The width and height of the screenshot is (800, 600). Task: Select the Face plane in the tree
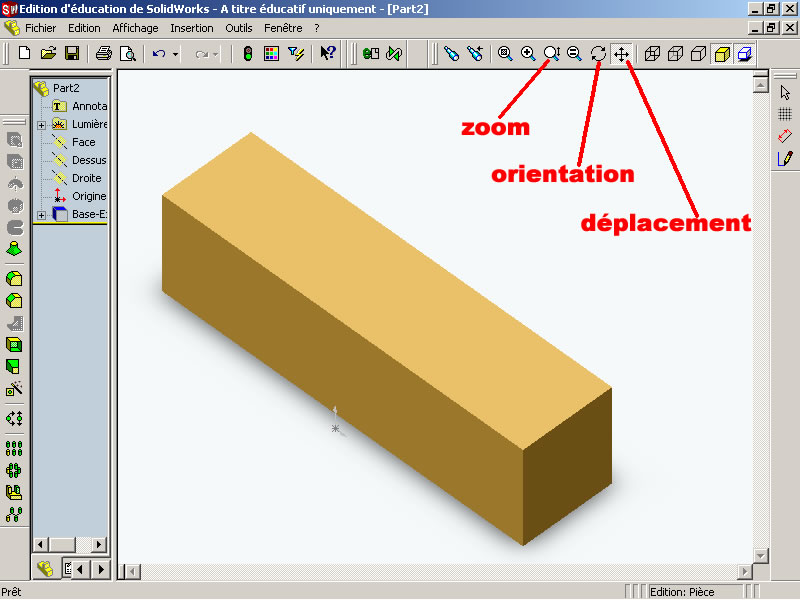pyautogui.click(x=84, y=142)
